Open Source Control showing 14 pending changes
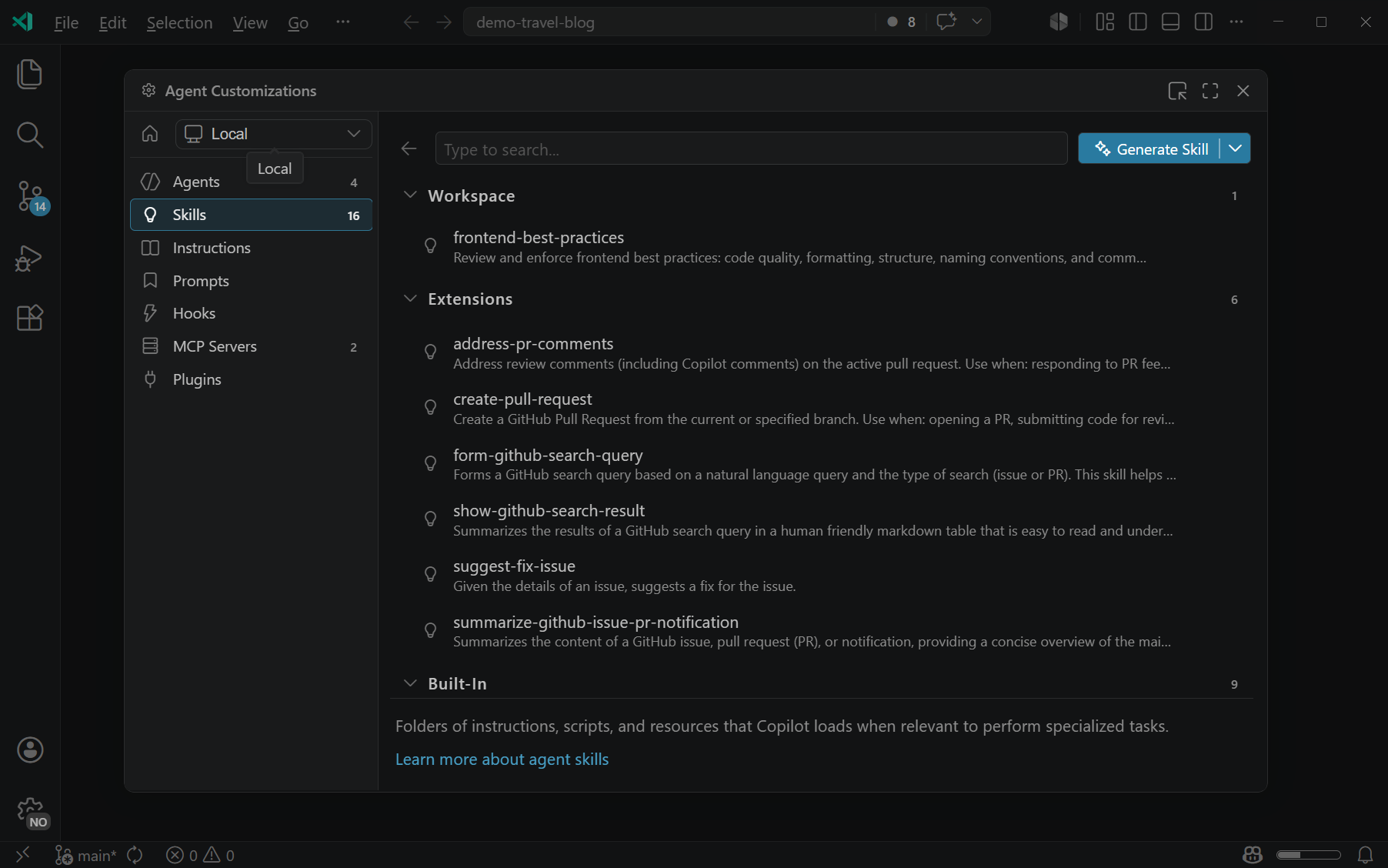Image resolution: width=1388 pixels, height=868 pixels. [29, 197]
